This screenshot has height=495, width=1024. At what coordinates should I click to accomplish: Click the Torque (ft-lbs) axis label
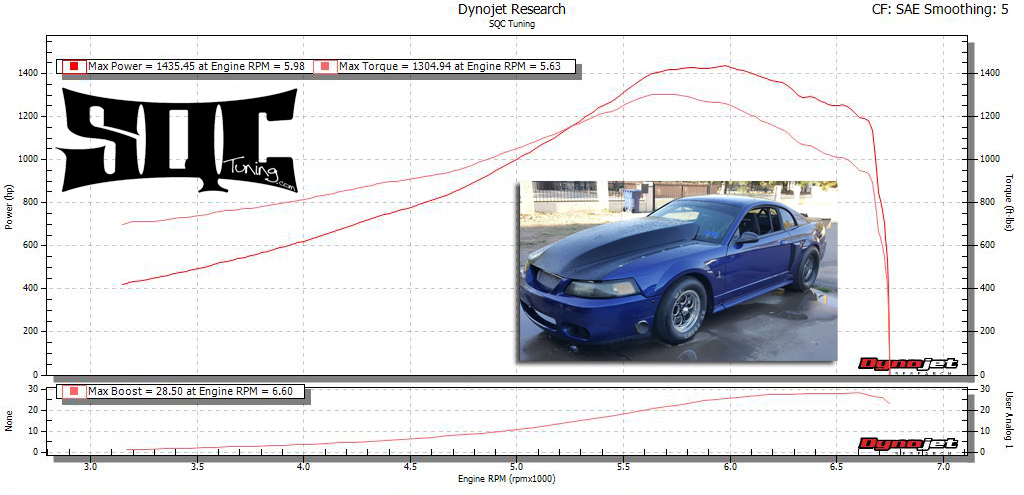coord(1010,203)
